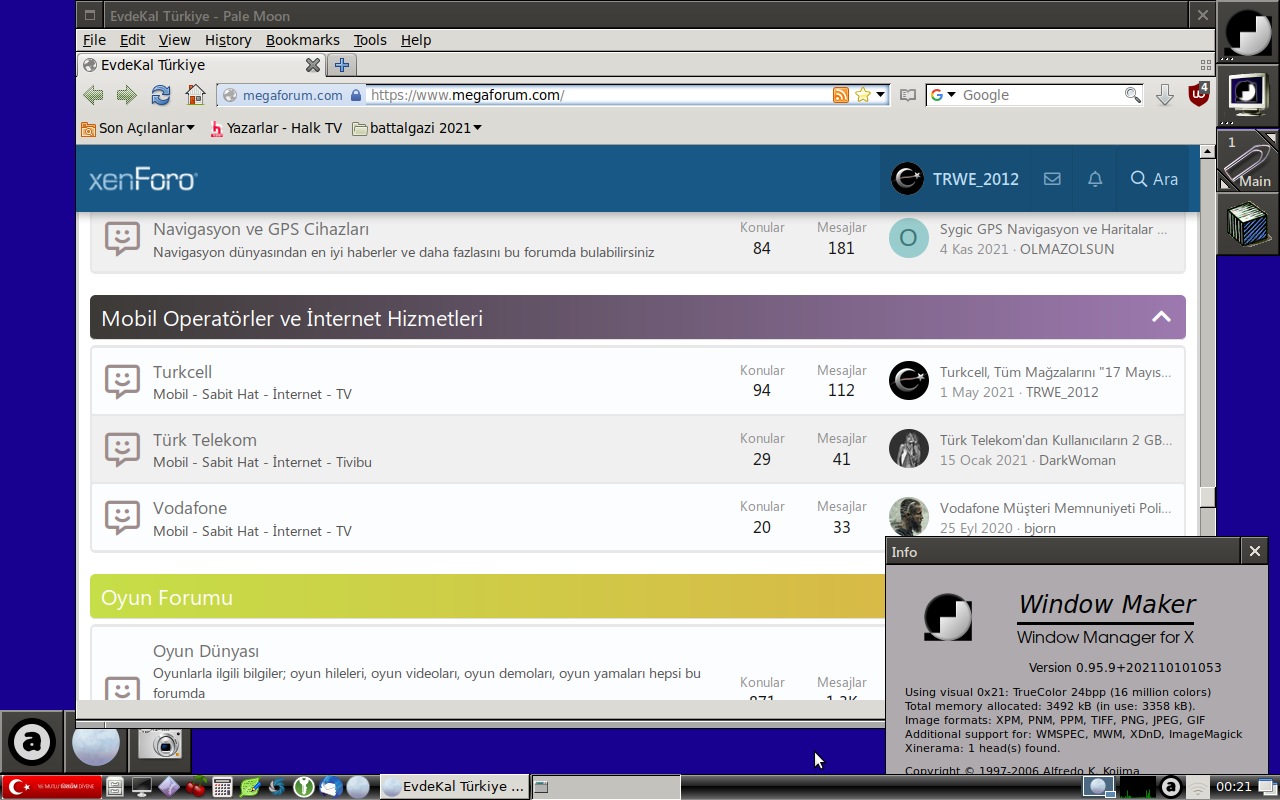1280x800 pixels.
Task: Open the address bar history dropdown arrow
Action: 881,95
